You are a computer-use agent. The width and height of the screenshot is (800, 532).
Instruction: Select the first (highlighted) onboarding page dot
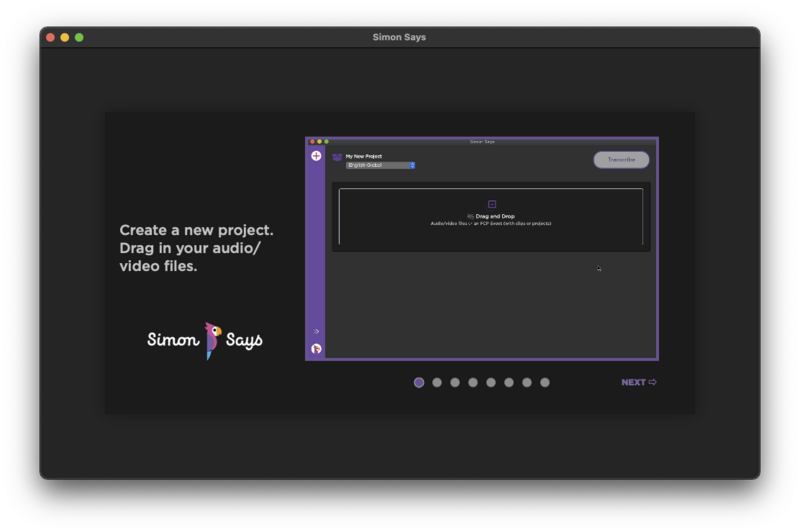pyautogui.click(x=419, y=383)
